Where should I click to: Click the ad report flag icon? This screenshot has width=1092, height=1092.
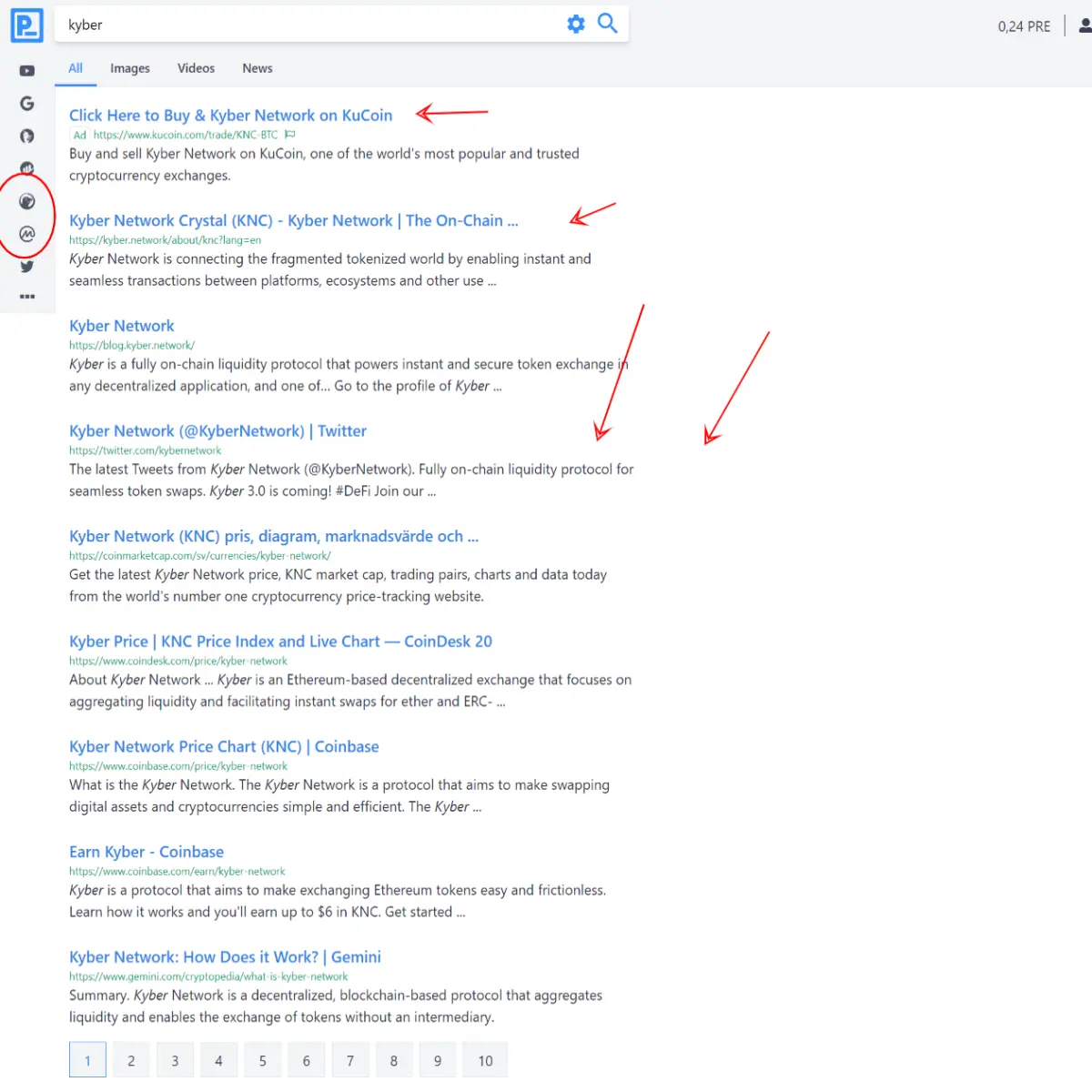[290, 135]
